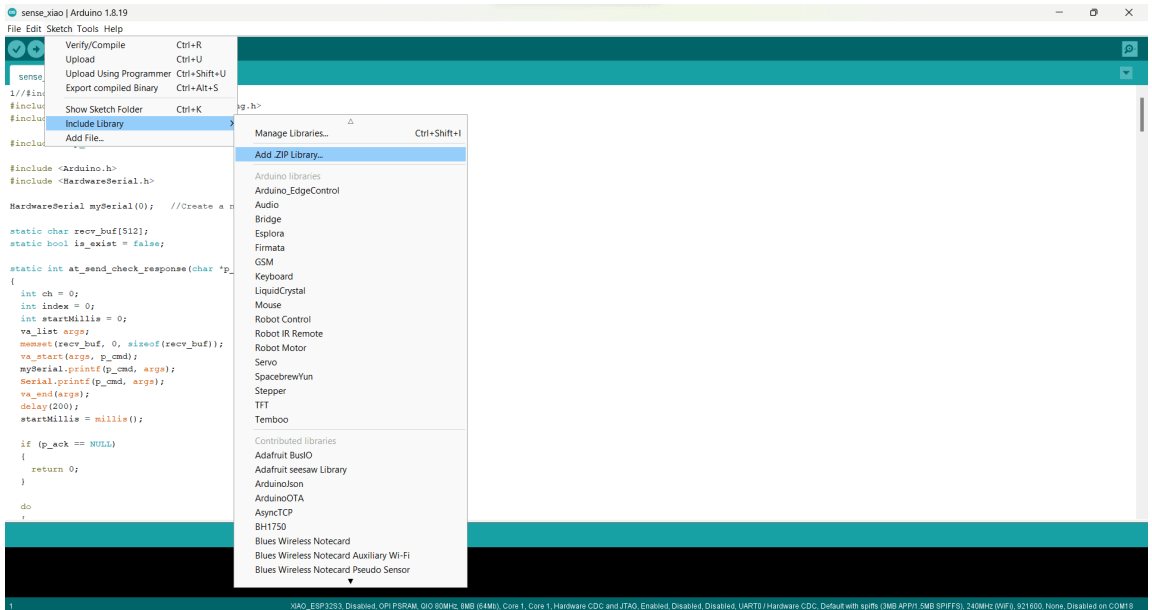
Task: Include the Temboo library
Action: click(350, 420)
